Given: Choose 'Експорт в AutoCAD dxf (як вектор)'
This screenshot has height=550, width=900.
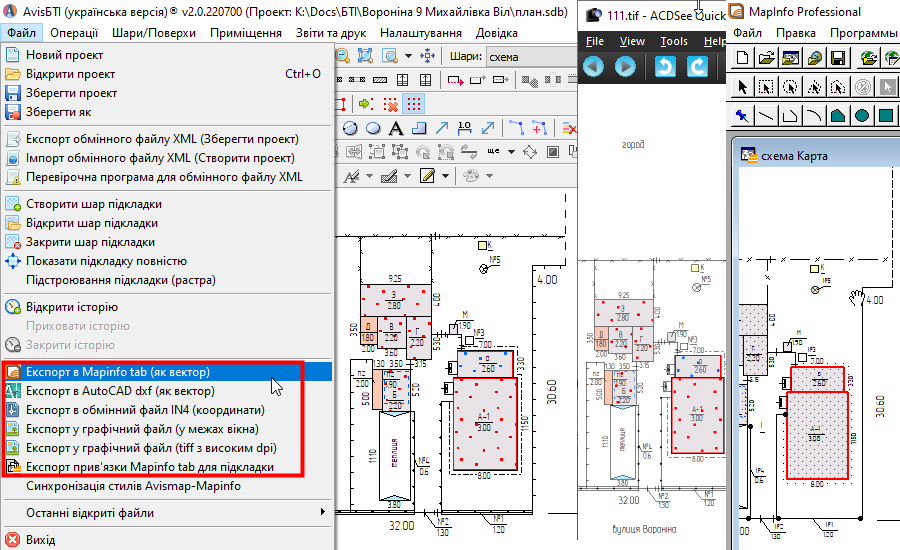Looking at the screenshot, I should 167,390.
